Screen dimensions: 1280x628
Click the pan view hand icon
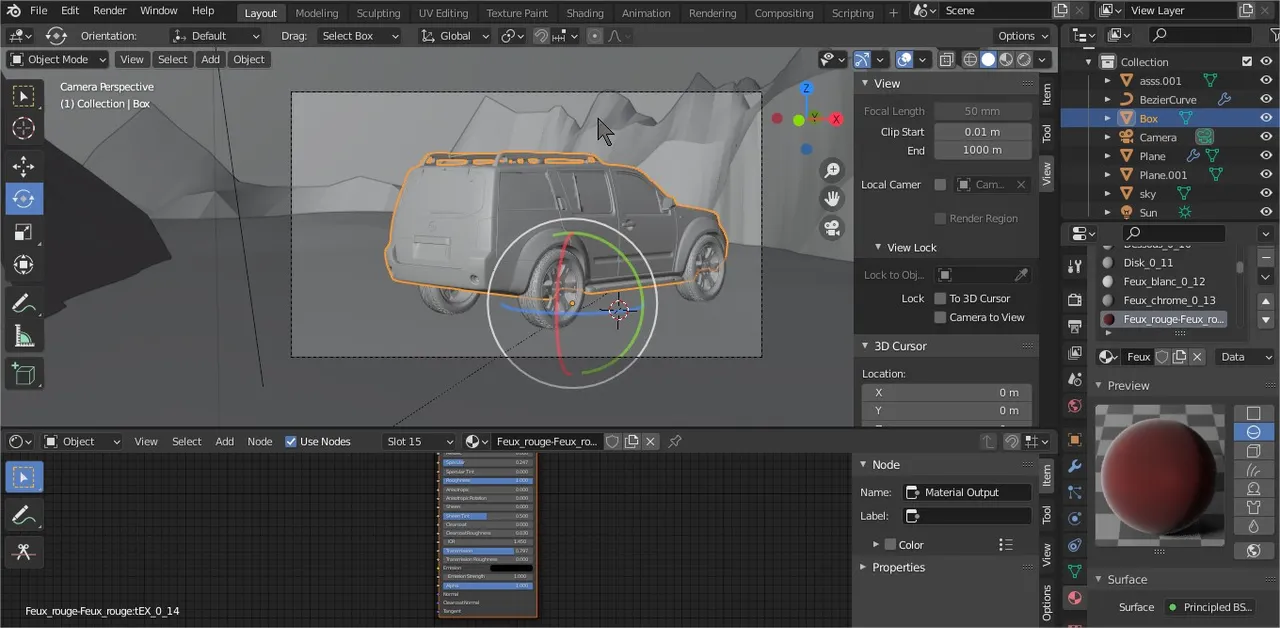tap(831, 199)
